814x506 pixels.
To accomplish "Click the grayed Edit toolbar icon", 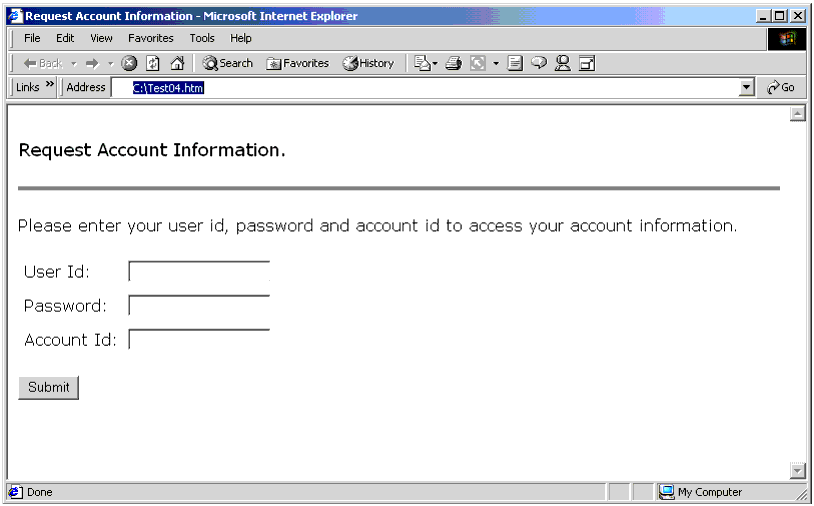I will (478, 63).
